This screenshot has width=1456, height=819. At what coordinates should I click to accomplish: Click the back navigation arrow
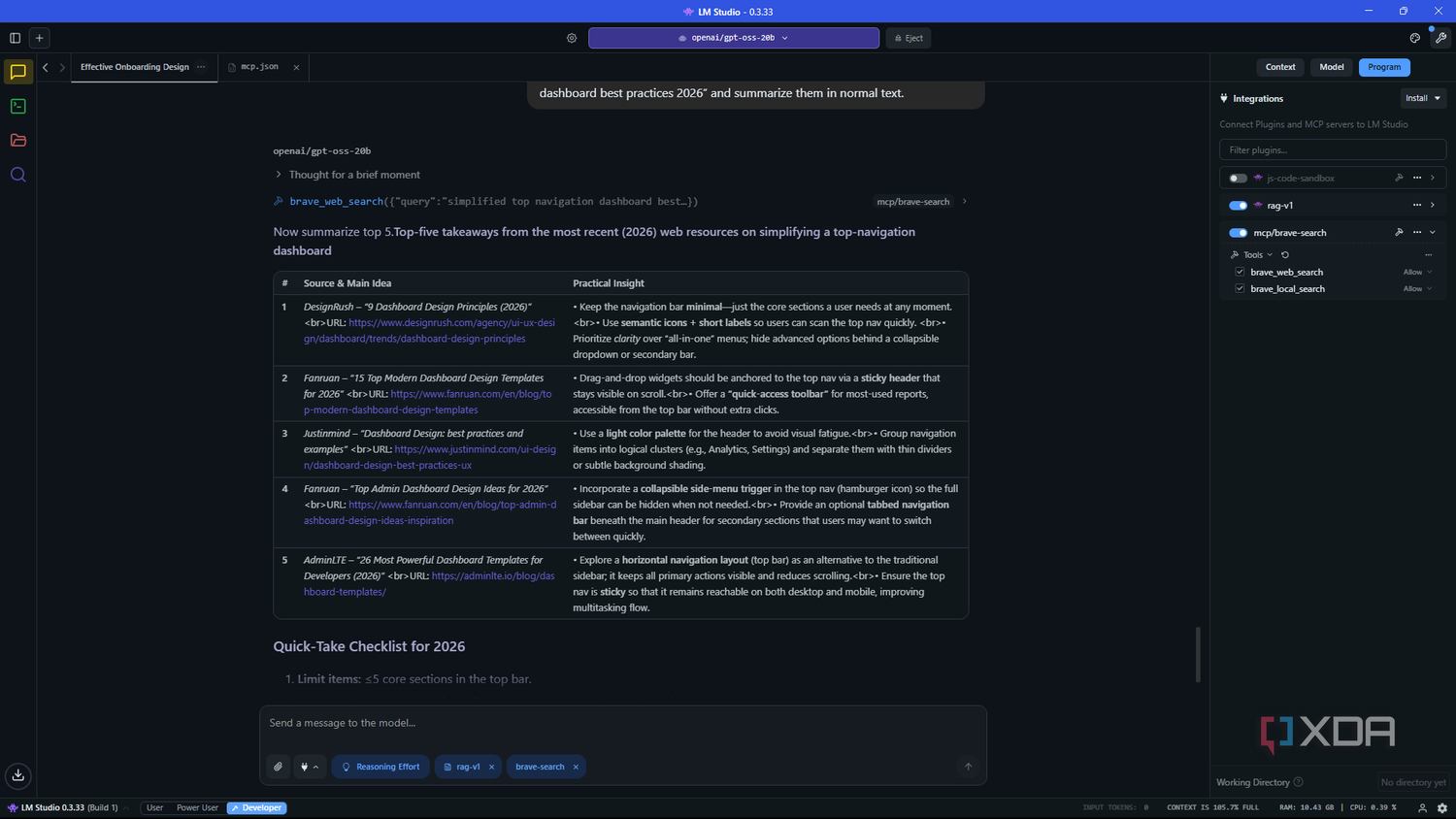46,67
